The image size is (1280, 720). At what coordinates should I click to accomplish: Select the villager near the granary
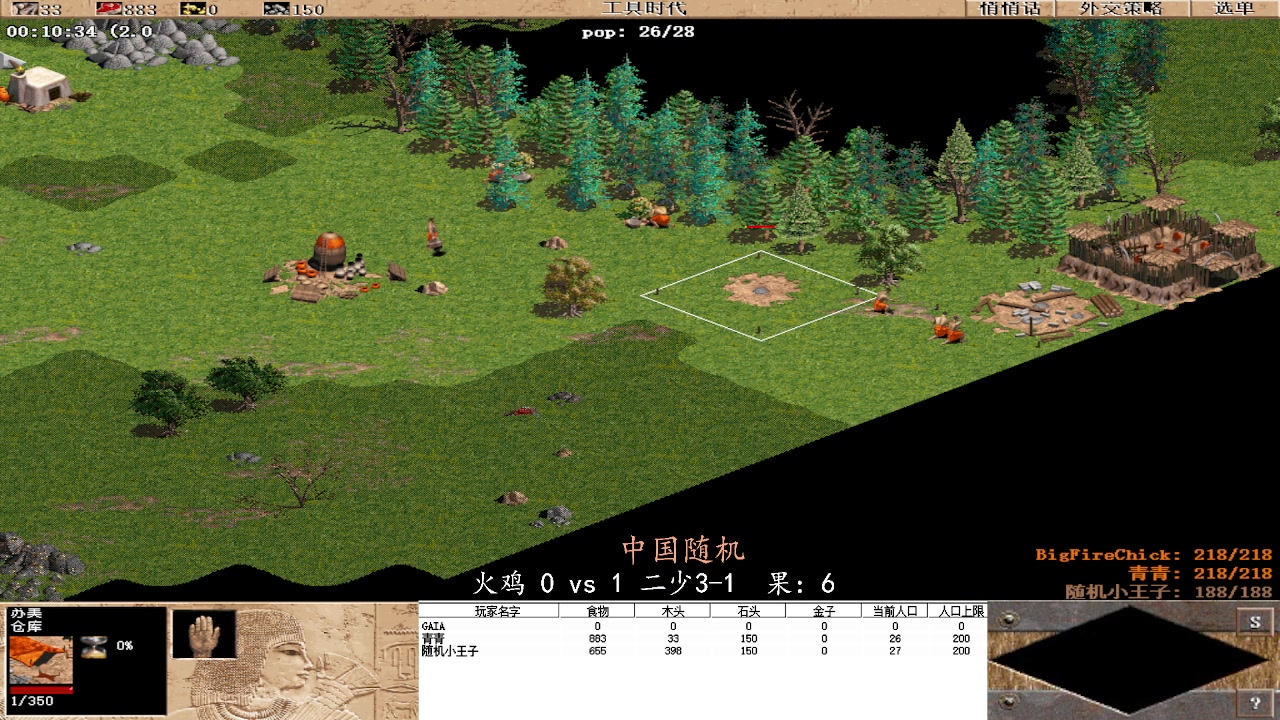click(434, 236)
